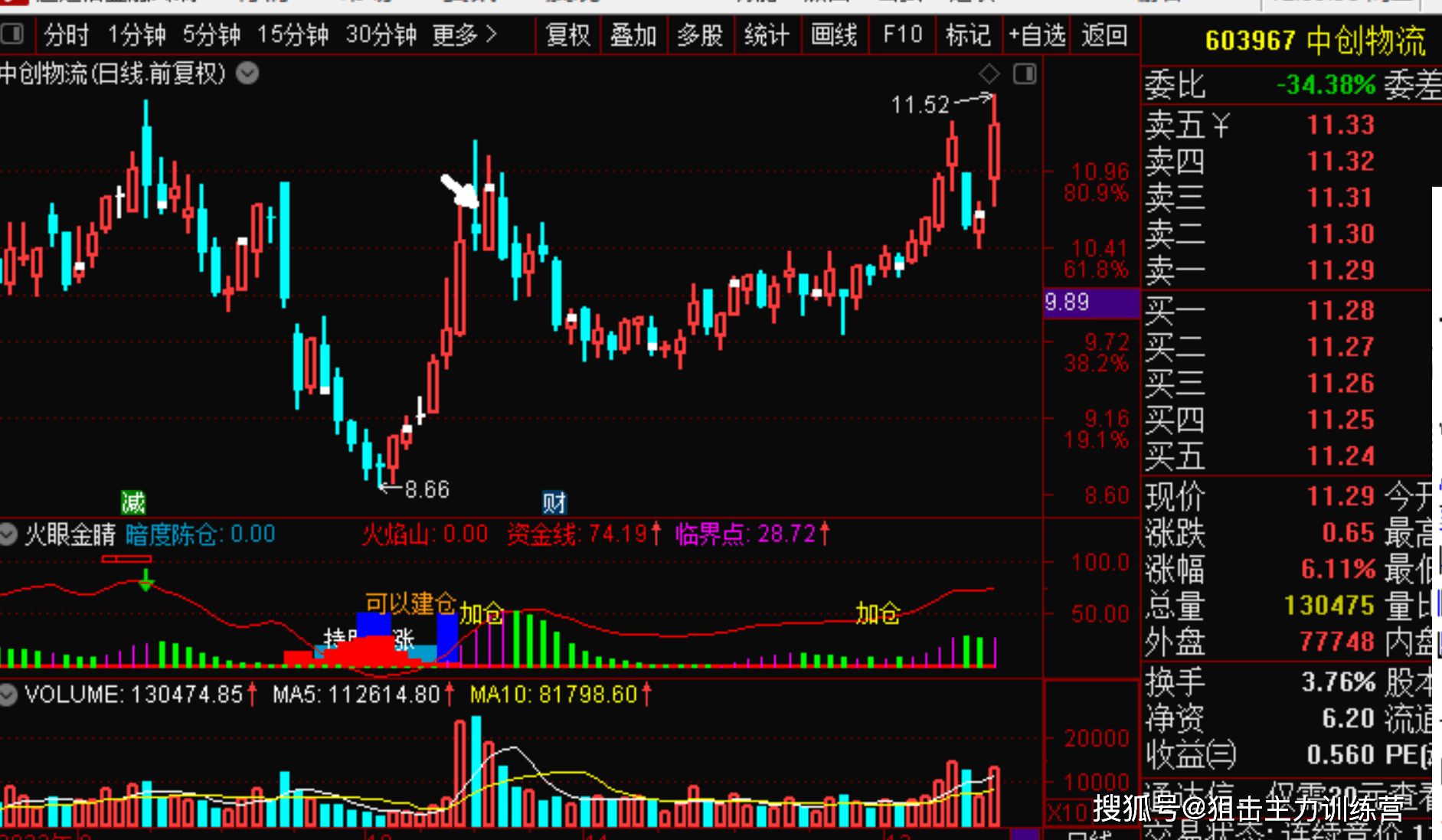Click the 收益(三) value 0.560

click(x=1341, y=755)
